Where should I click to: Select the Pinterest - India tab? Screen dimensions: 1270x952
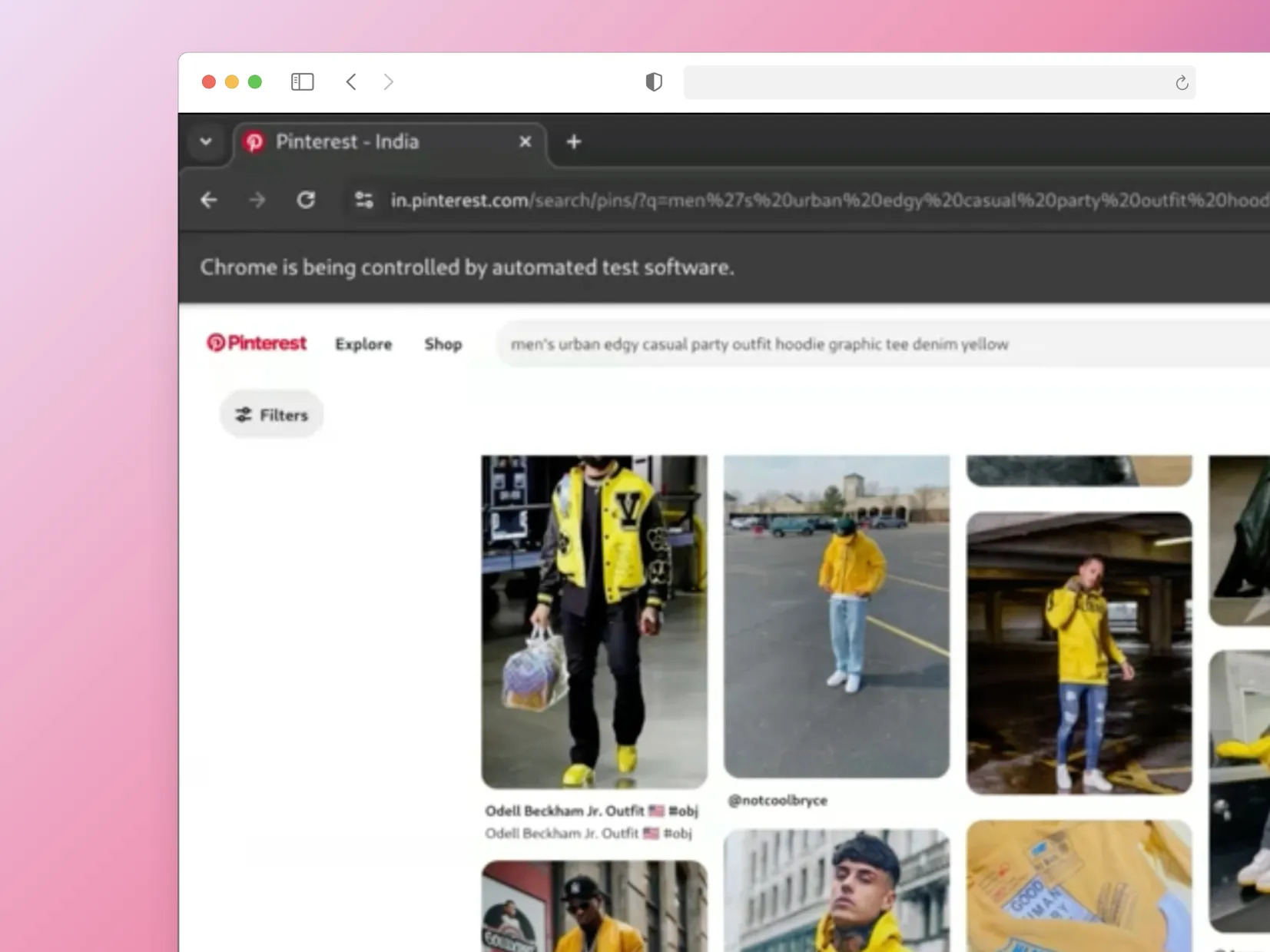(x=390, y=142)
